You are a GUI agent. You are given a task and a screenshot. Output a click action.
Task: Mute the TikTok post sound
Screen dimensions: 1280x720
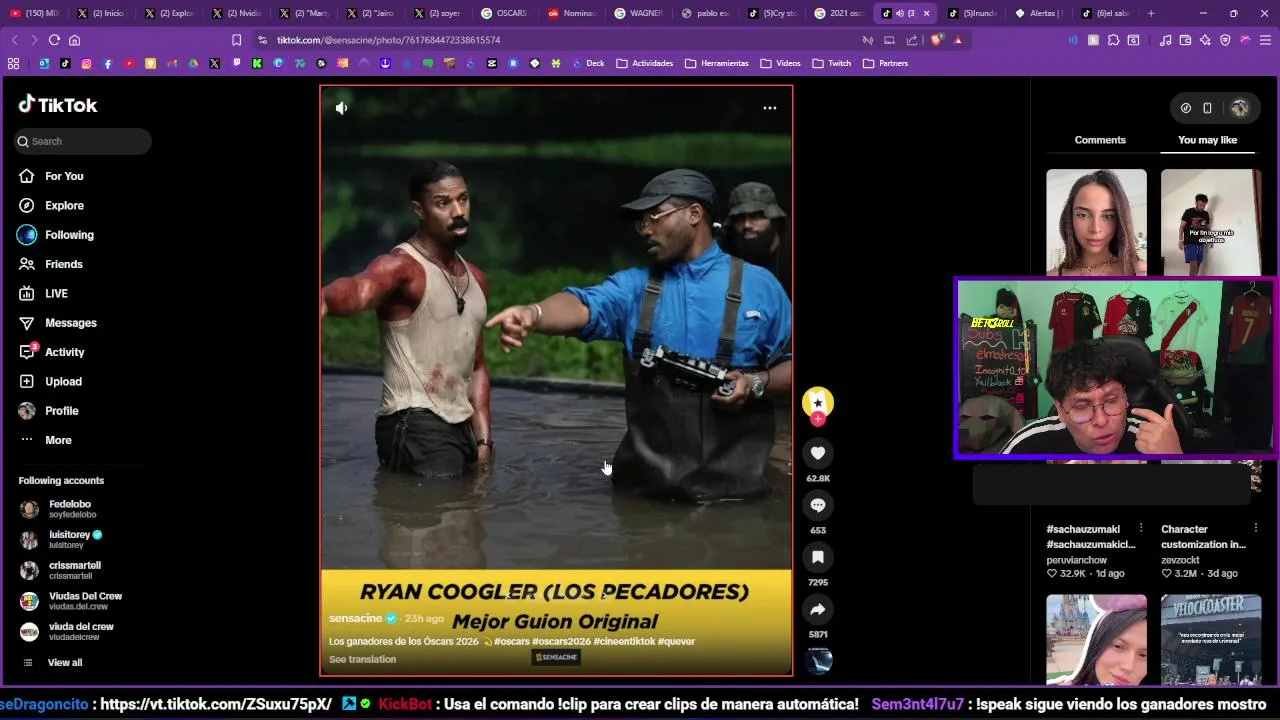coord(341,108)
